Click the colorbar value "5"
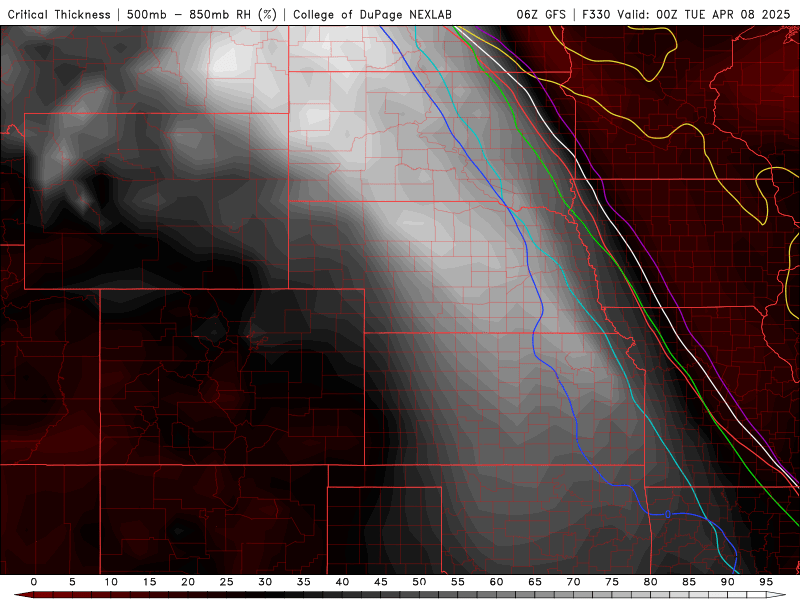This screenshot has width=800, height=600. (x=72, y=582)
